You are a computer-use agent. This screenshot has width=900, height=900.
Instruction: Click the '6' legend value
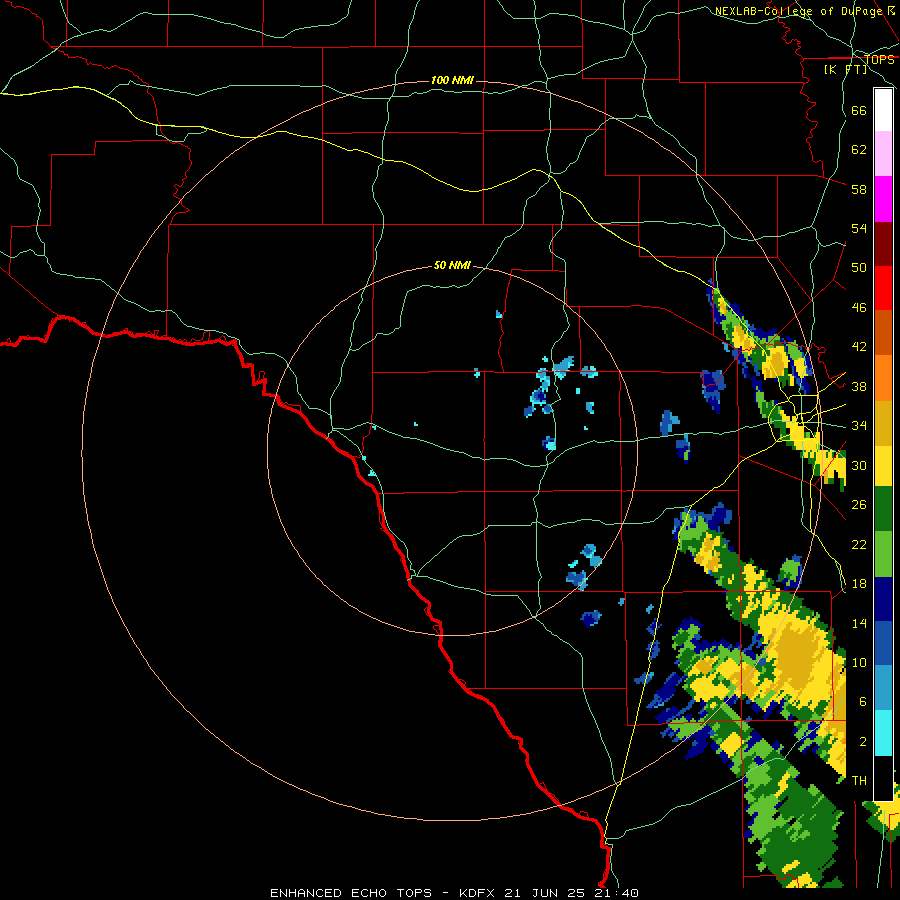(863, 701)
